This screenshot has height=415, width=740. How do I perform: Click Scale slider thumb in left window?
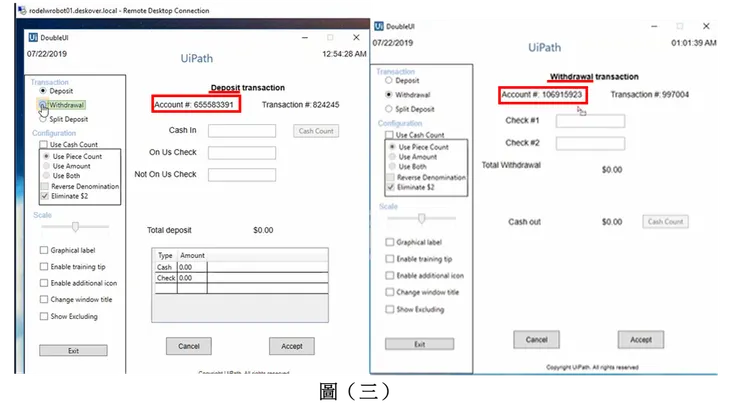click(x=75, y=227)
